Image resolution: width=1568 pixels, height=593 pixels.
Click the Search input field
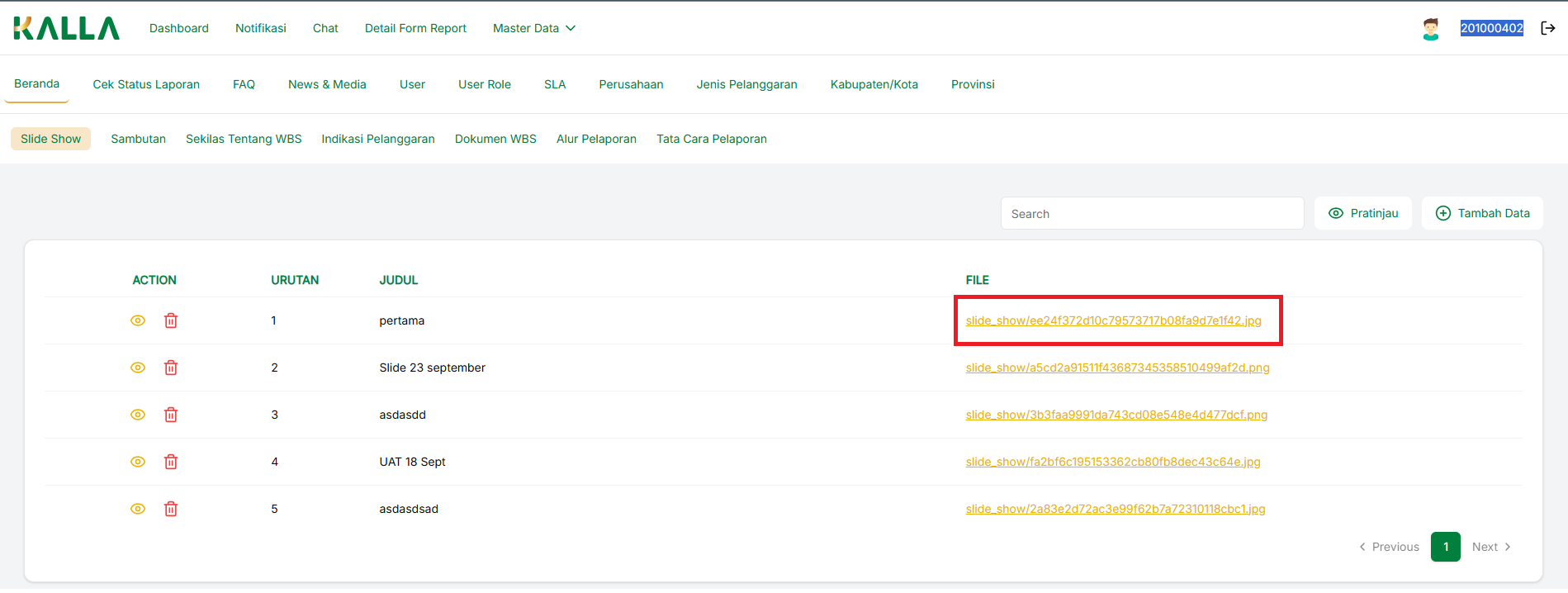(x=1152, y=214)
